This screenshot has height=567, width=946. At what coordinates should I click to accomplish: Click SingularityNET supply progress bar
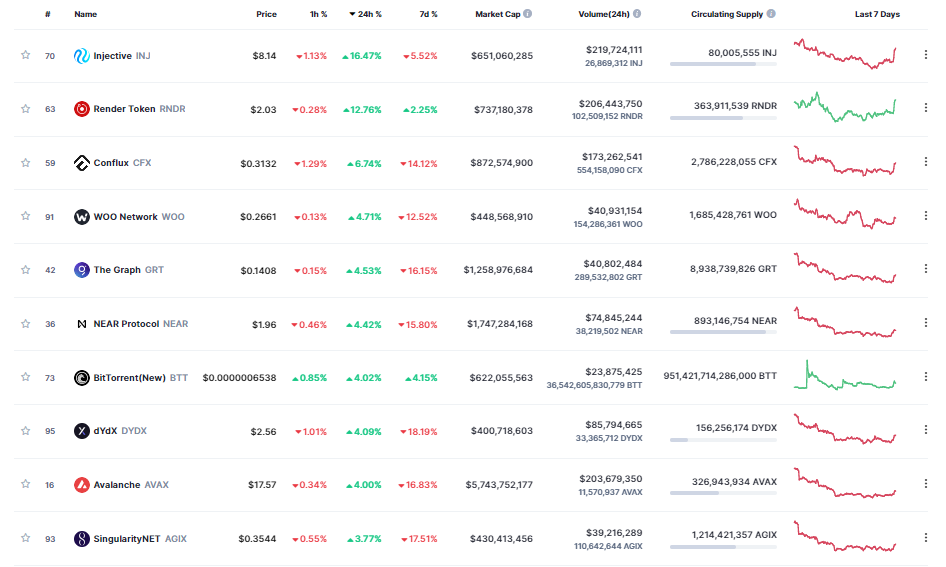(x=723, y=547)
